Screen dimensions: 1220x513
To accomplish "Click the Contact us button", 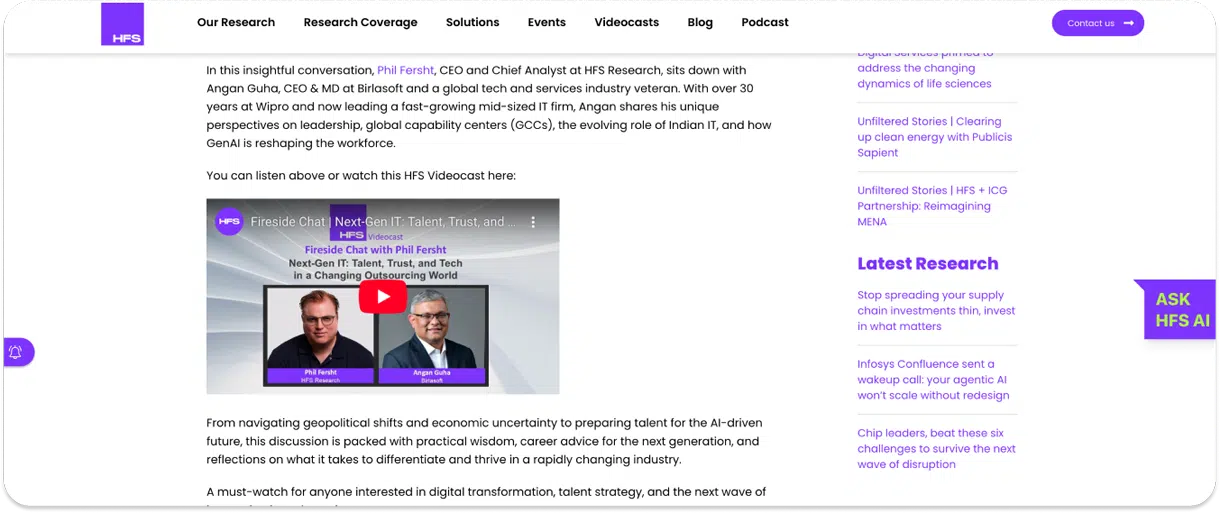I will [1098, 23].
